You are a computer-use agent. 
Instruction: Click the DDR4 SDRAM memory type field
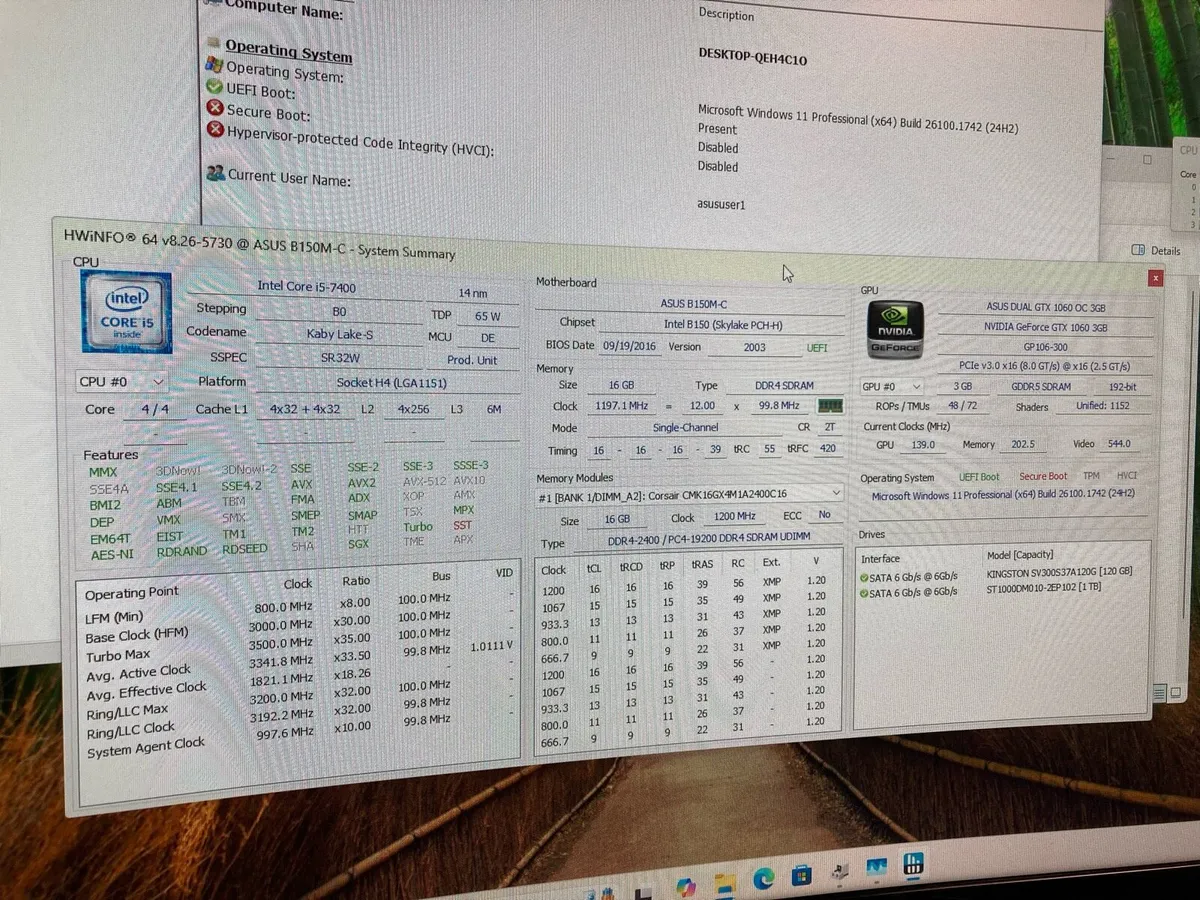(784, 386)
